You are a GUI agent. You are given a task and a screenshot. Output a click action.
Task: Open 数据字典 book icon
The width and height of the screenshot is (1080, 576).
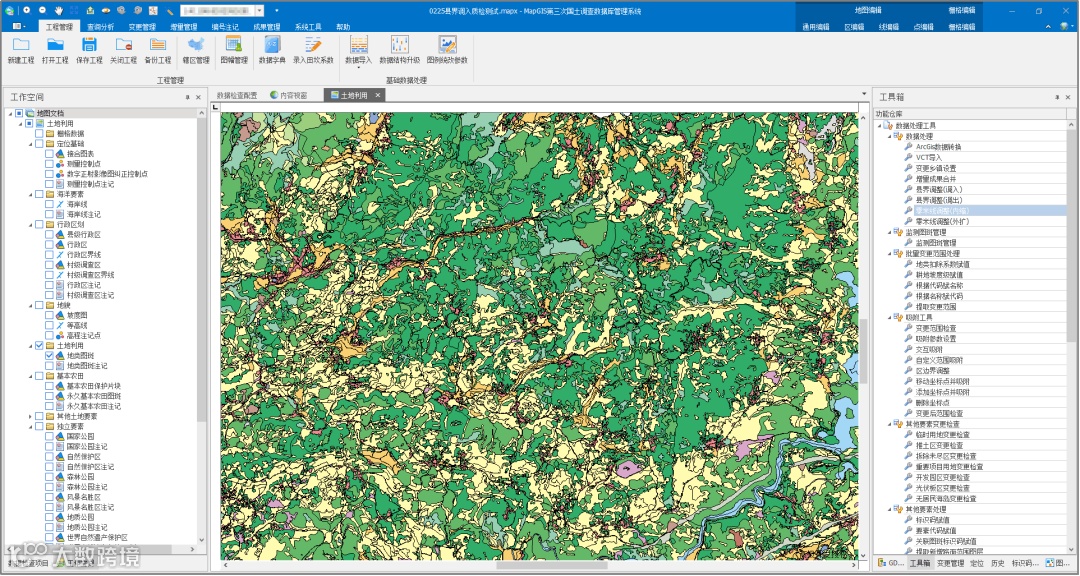point(272,45)
